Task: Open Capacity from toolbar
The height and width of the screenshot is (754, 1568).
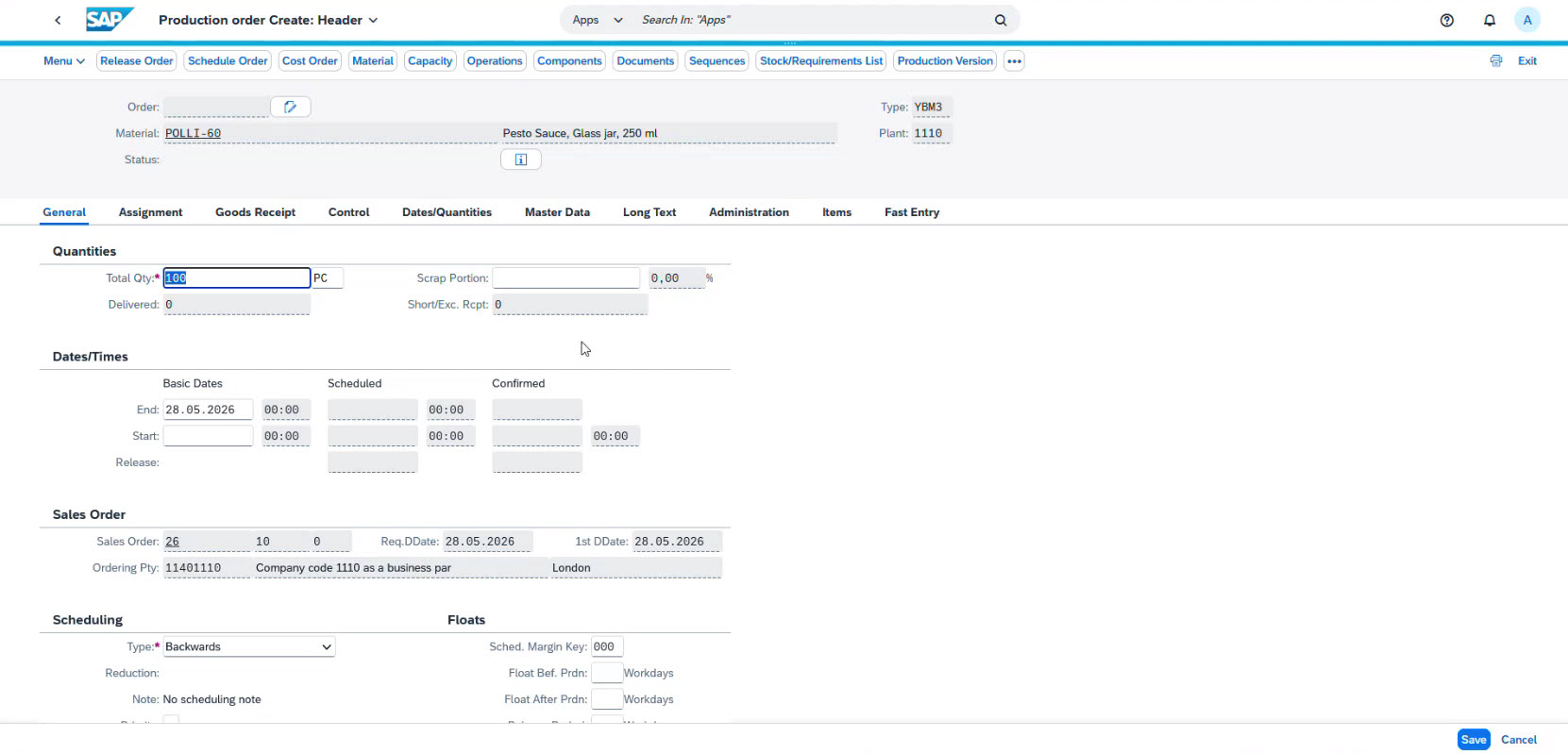Action: click(x=430, y=61)
